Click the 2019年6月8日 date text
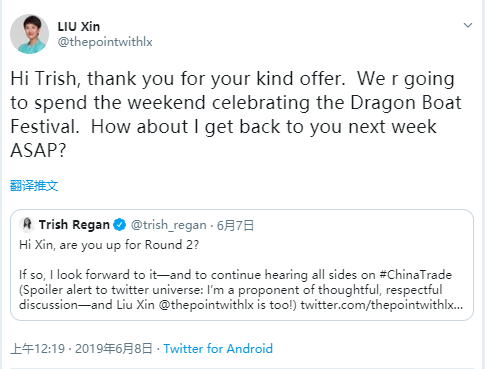This screenshot has width=485, height=369. coord(114,349)
